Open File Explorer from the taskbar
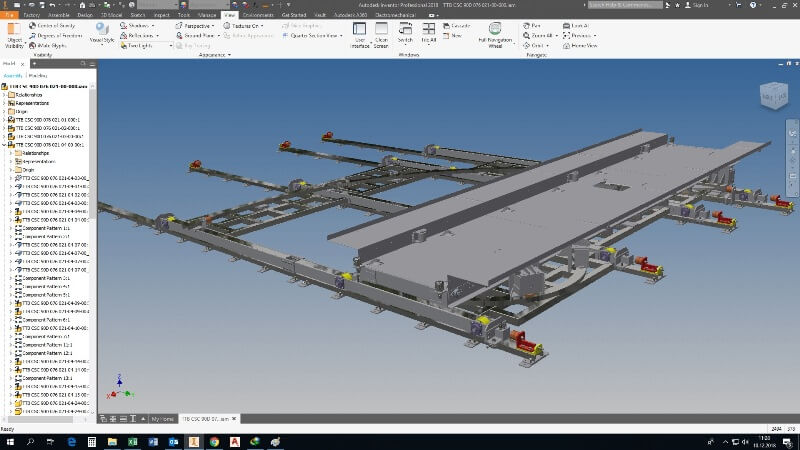Image resolution: width=800 pixels, height=450 pixels. 112,442
